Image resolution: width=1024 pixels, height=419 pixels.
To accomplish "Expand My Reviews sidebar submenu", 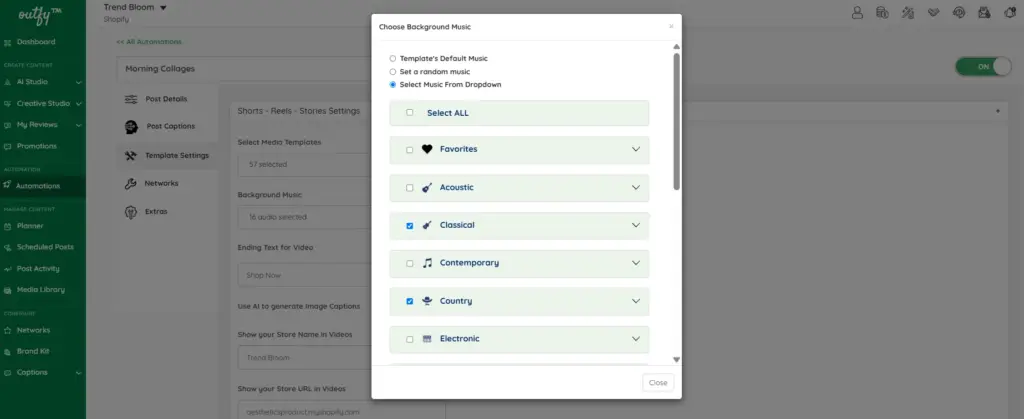I will [78, 125].
